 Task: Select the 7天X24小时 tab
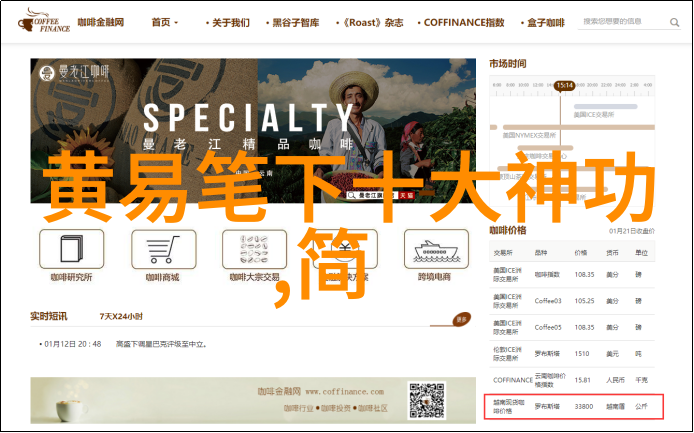[121, 316]
